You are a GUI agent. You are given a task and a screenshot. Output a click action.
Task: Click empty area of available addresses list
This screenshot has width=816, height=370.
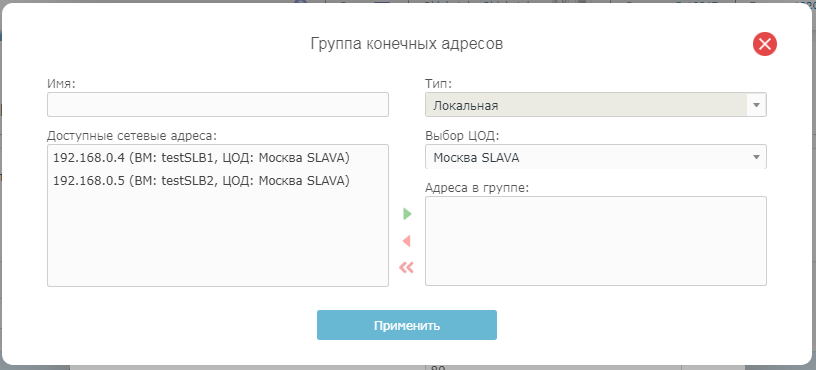218,239
